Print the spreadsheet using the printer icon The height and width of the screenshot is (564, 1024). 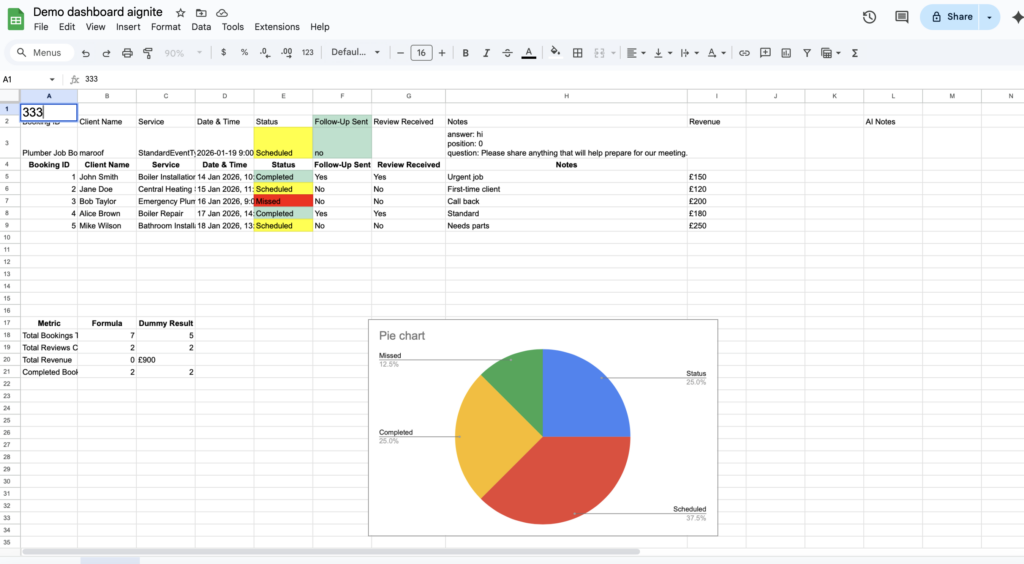(127, 53)
